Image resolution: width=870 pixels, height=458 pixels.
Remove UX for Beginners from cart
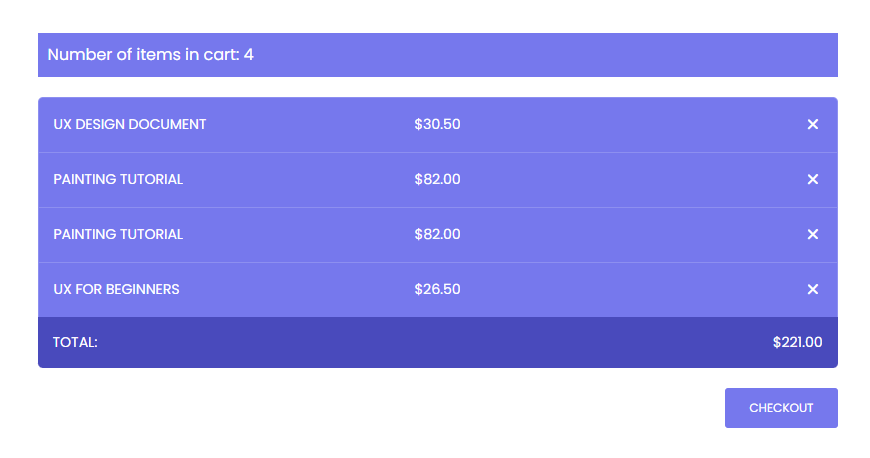(x=812, y=289)
